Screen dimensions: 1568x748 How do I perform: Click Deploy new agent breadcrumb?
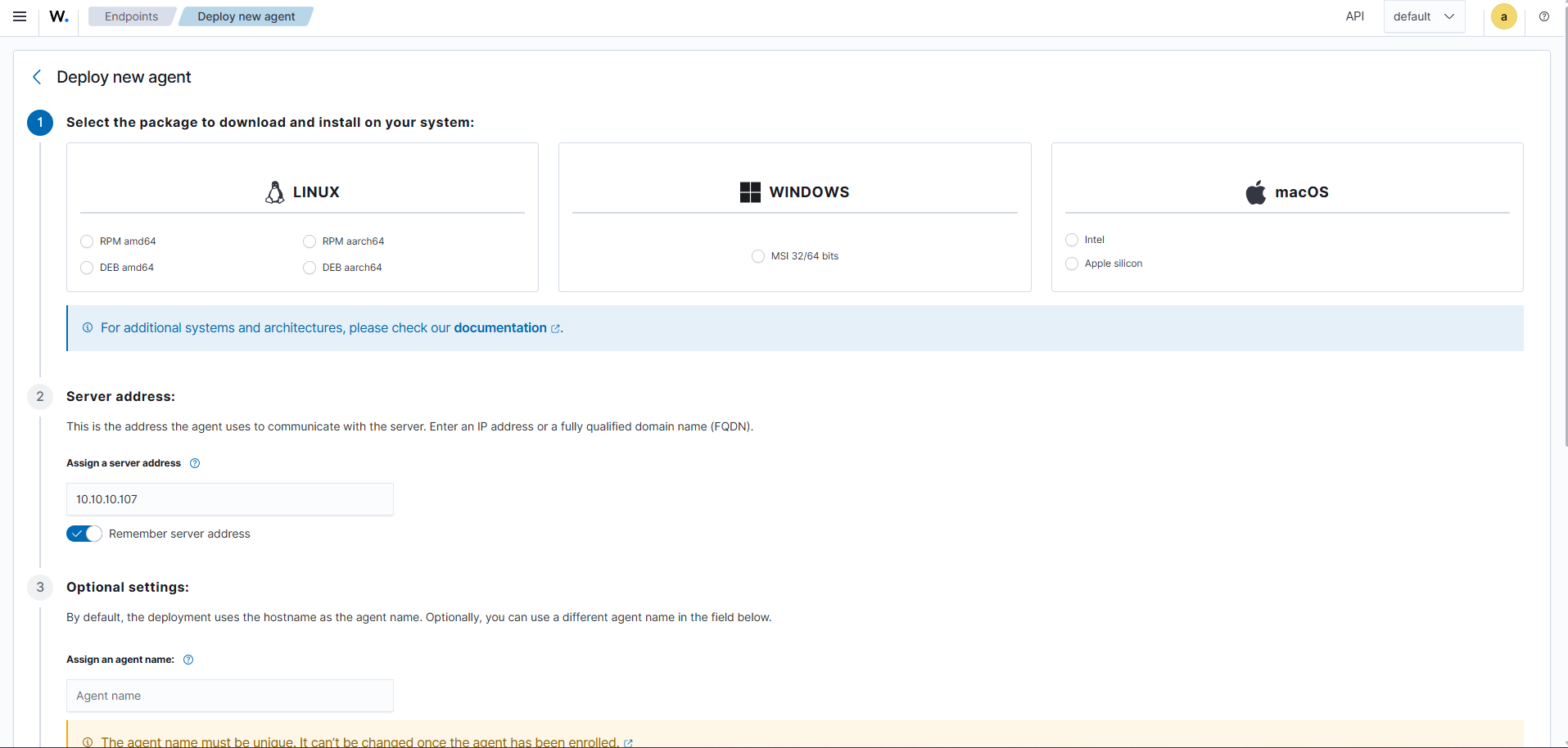tap(246, 16)
